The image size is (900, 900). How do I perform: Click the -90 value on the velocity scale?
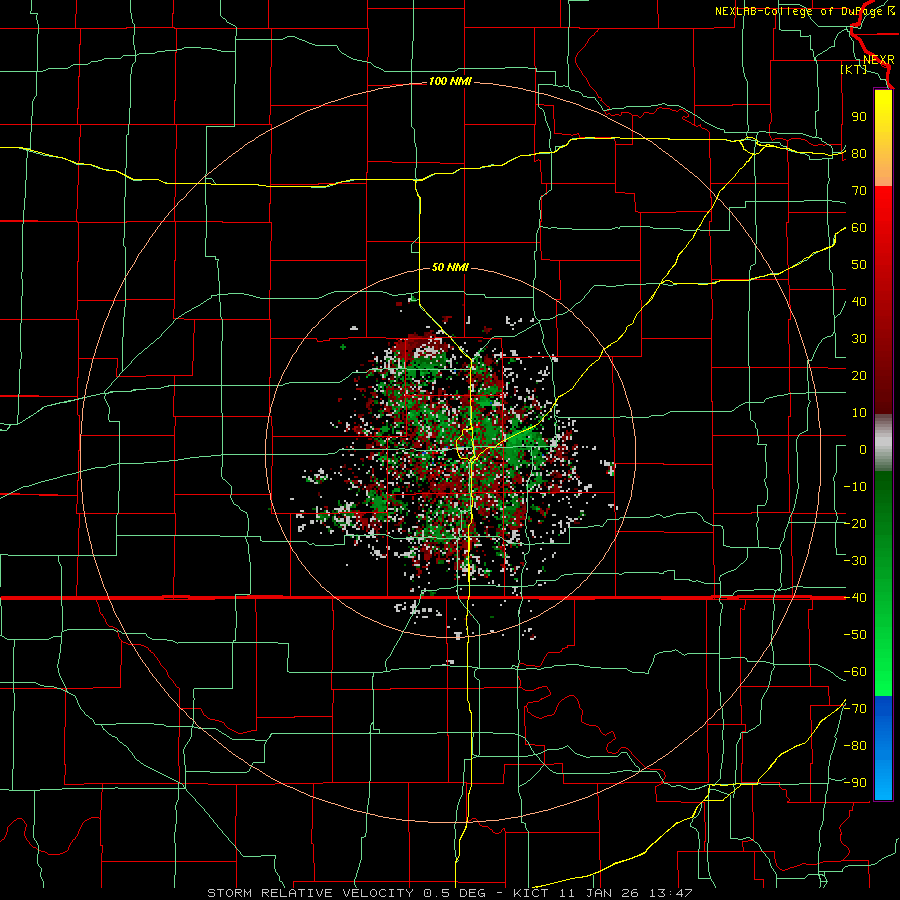pyautogui.click(x=855, y=783)
